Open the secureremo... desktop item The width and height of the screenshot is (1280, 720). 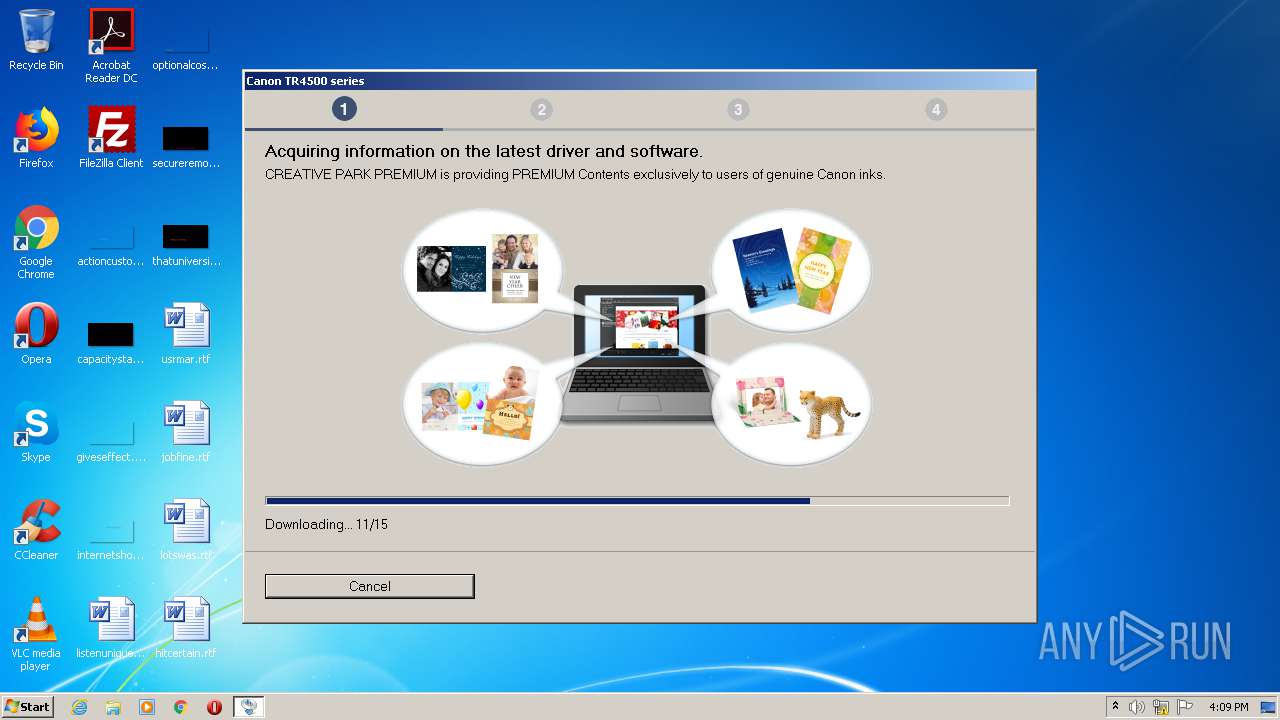(x=185, y=145)
